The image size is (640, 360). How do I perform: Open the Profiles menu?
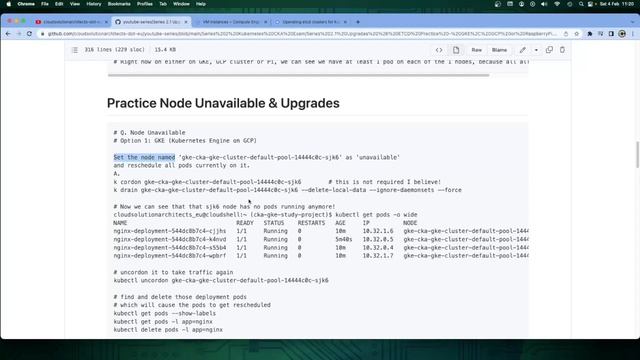click(144, 4)
